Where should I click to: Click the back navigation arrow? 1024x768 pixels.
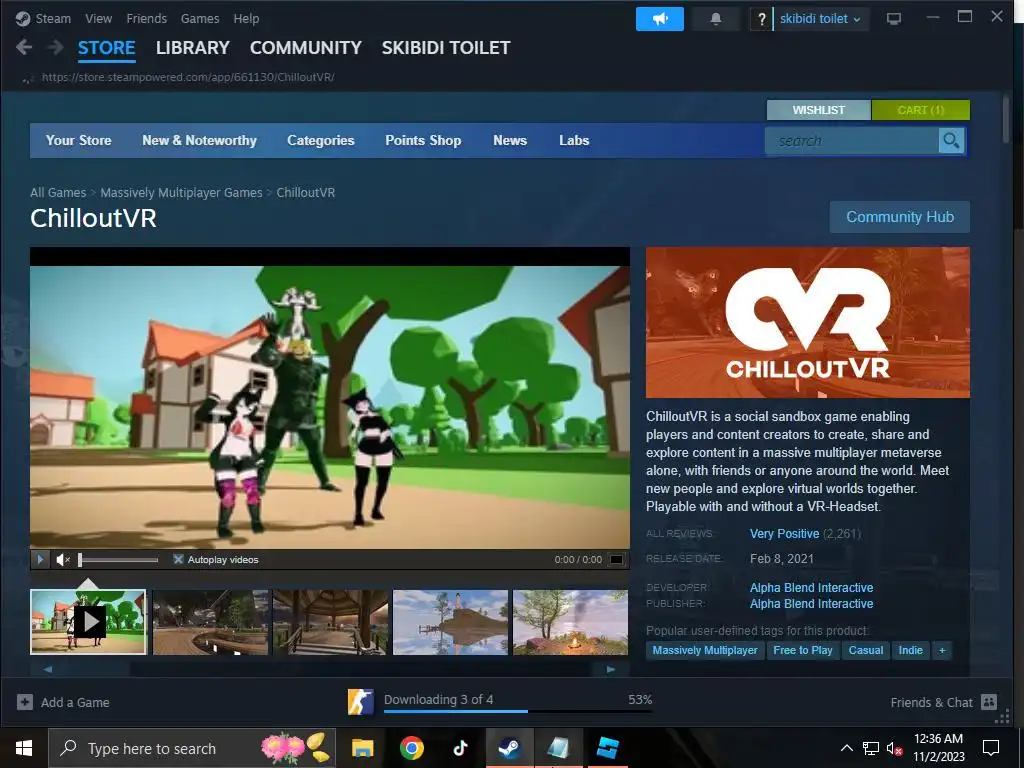(x=24, y=47)
